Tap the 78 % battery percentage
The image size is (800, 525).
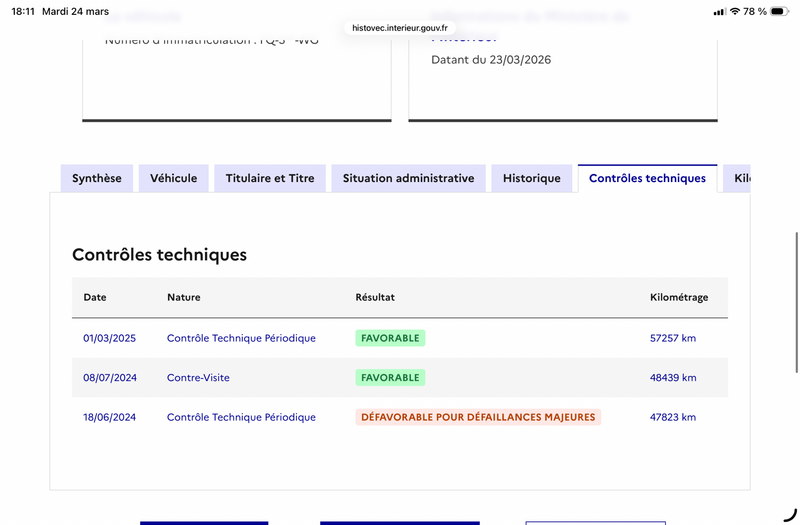pyautogui.click(x=755, y=11)
